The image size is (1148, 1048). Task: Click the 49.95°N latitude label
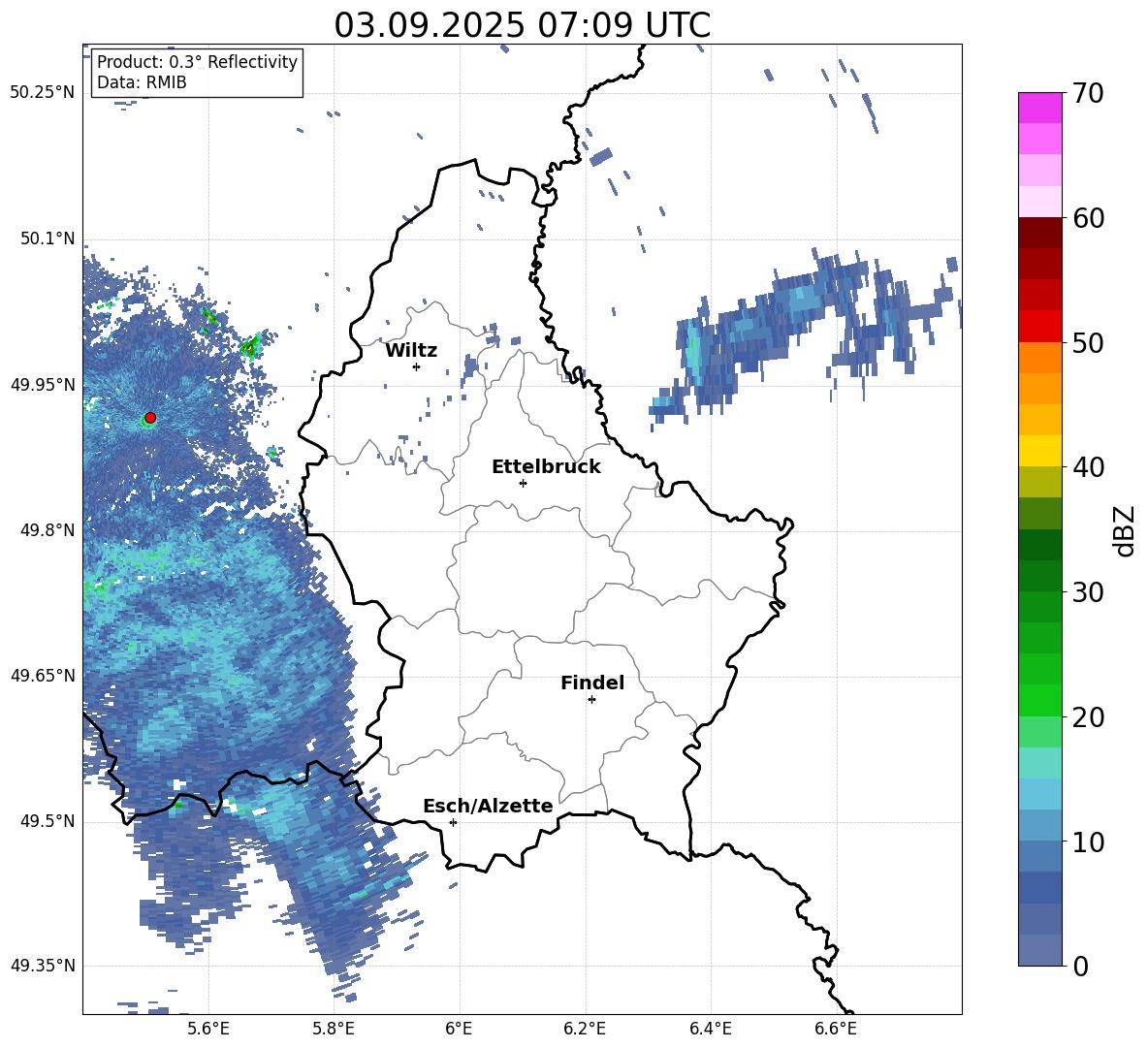[43, 385]
